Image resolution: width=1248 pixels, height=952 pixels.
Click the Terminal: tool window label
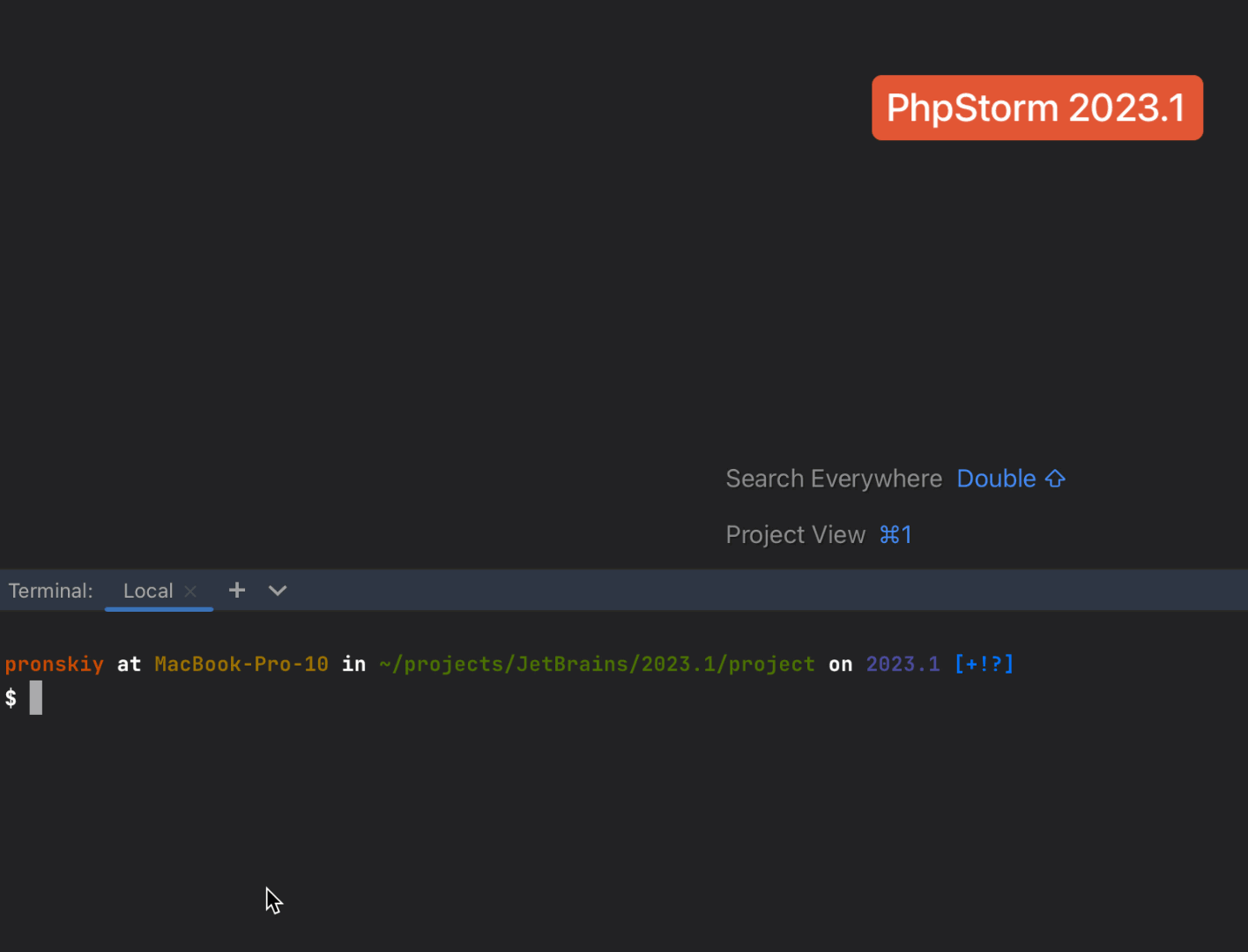tap(50, 591)
